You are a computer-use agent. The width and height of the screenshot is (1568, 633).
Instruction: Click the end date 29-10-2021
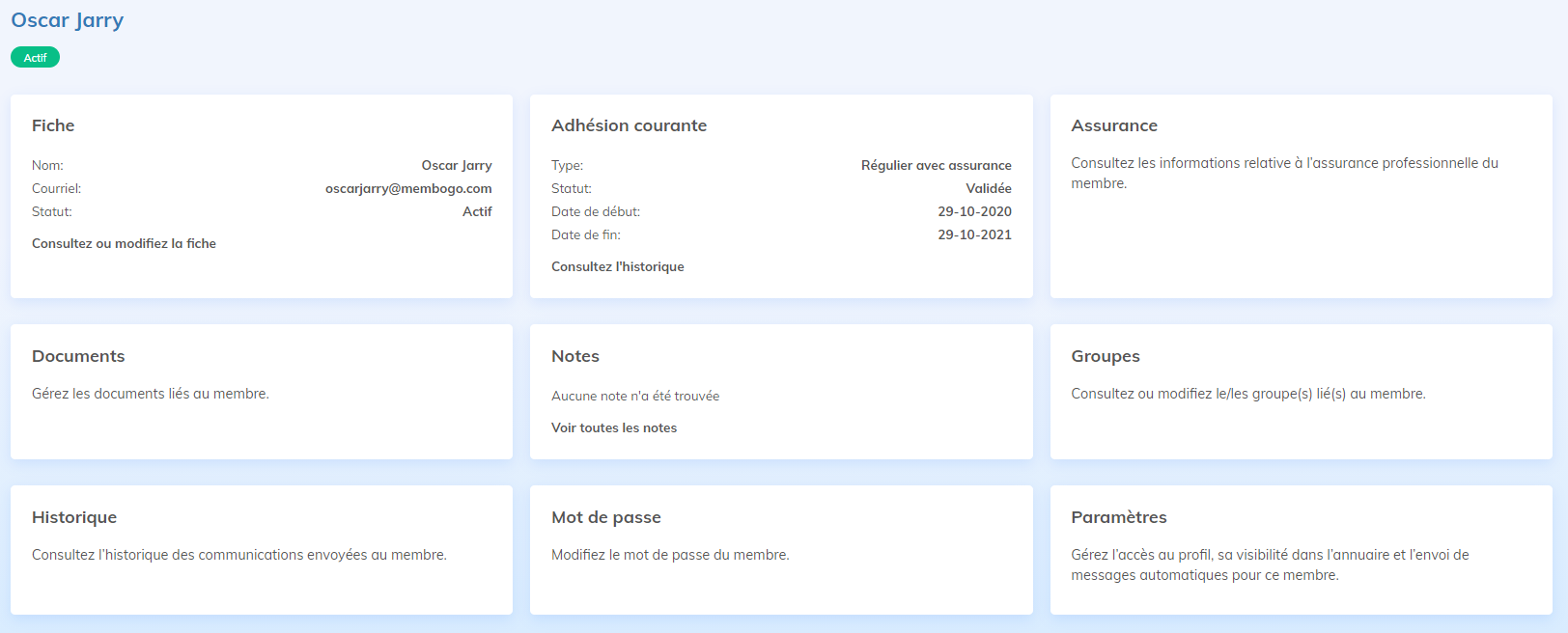click(974, 234)
